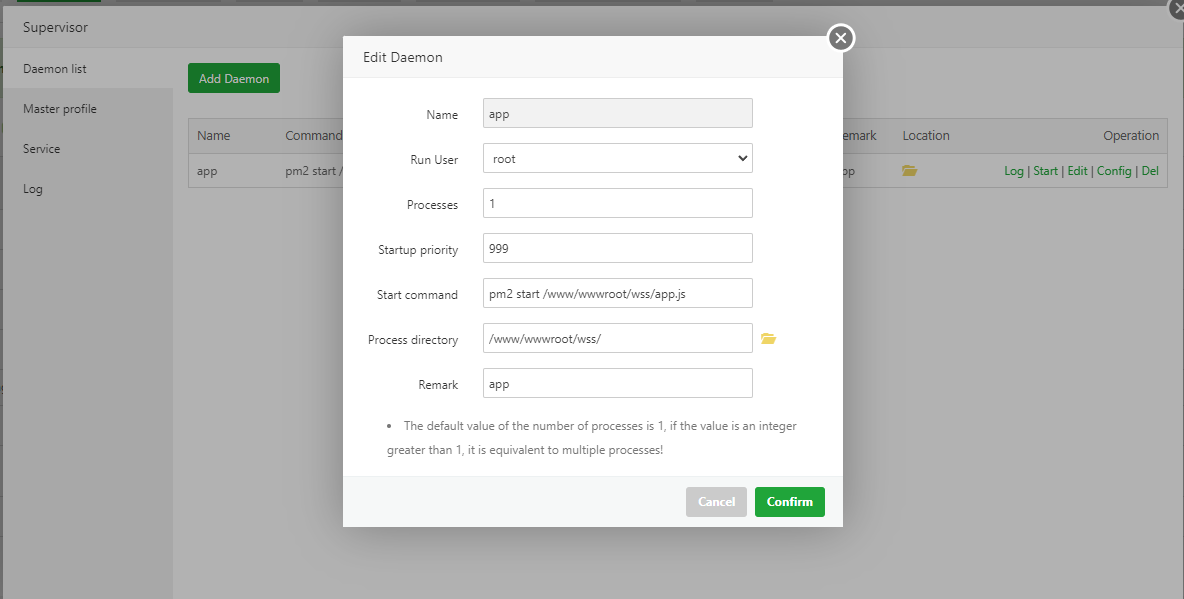Open the Master profile tab

60,109
